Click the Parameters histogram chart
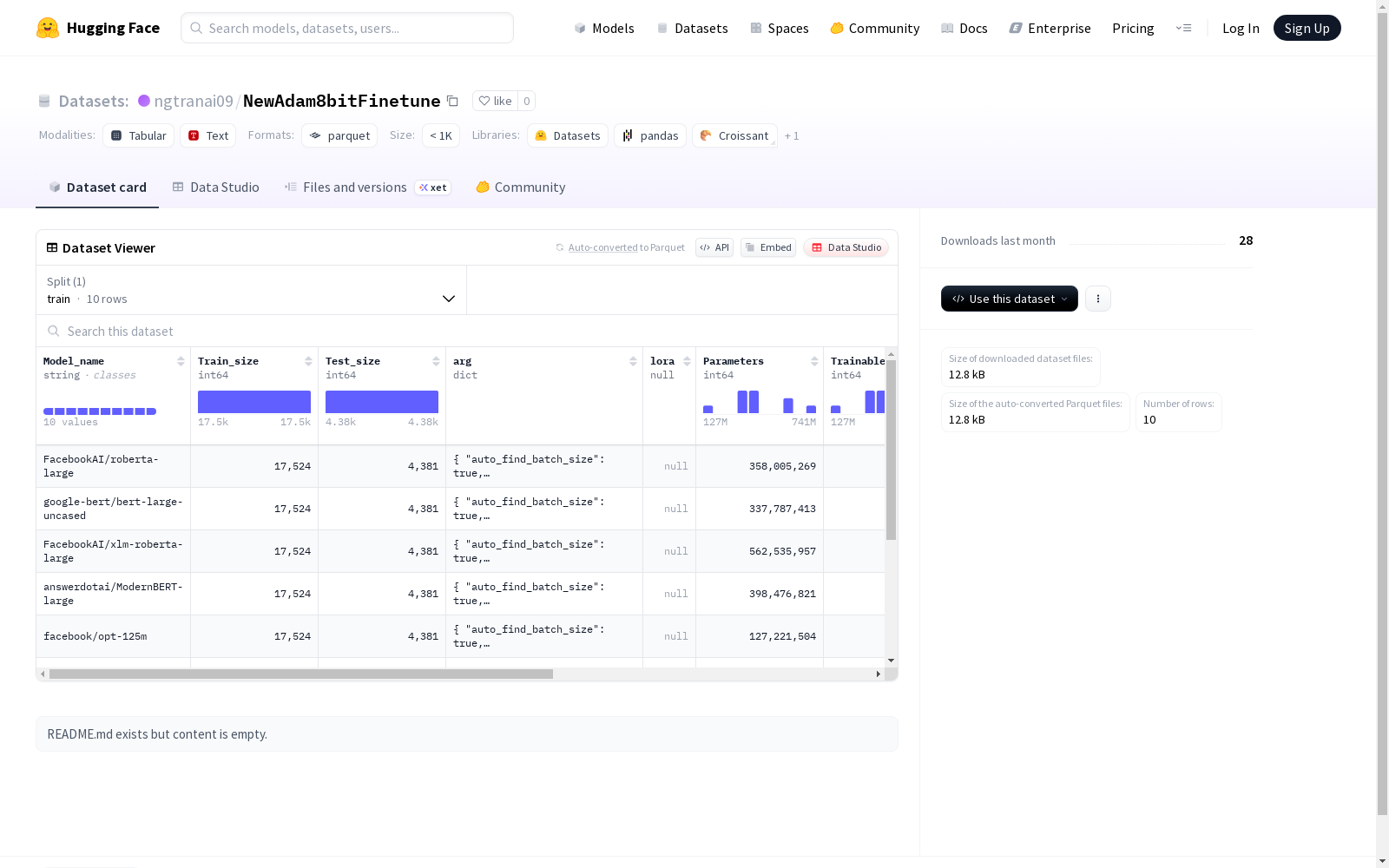 tap(760, 402)
